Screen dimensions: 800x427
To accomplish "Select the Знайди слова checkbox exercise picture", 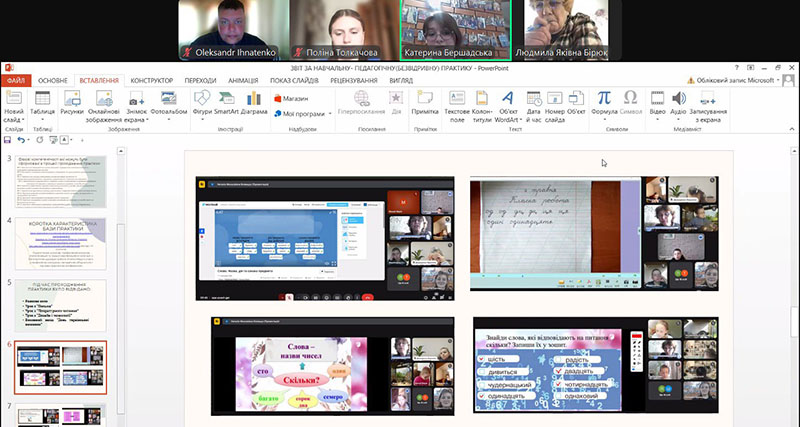I will click(x=595, y=365).
